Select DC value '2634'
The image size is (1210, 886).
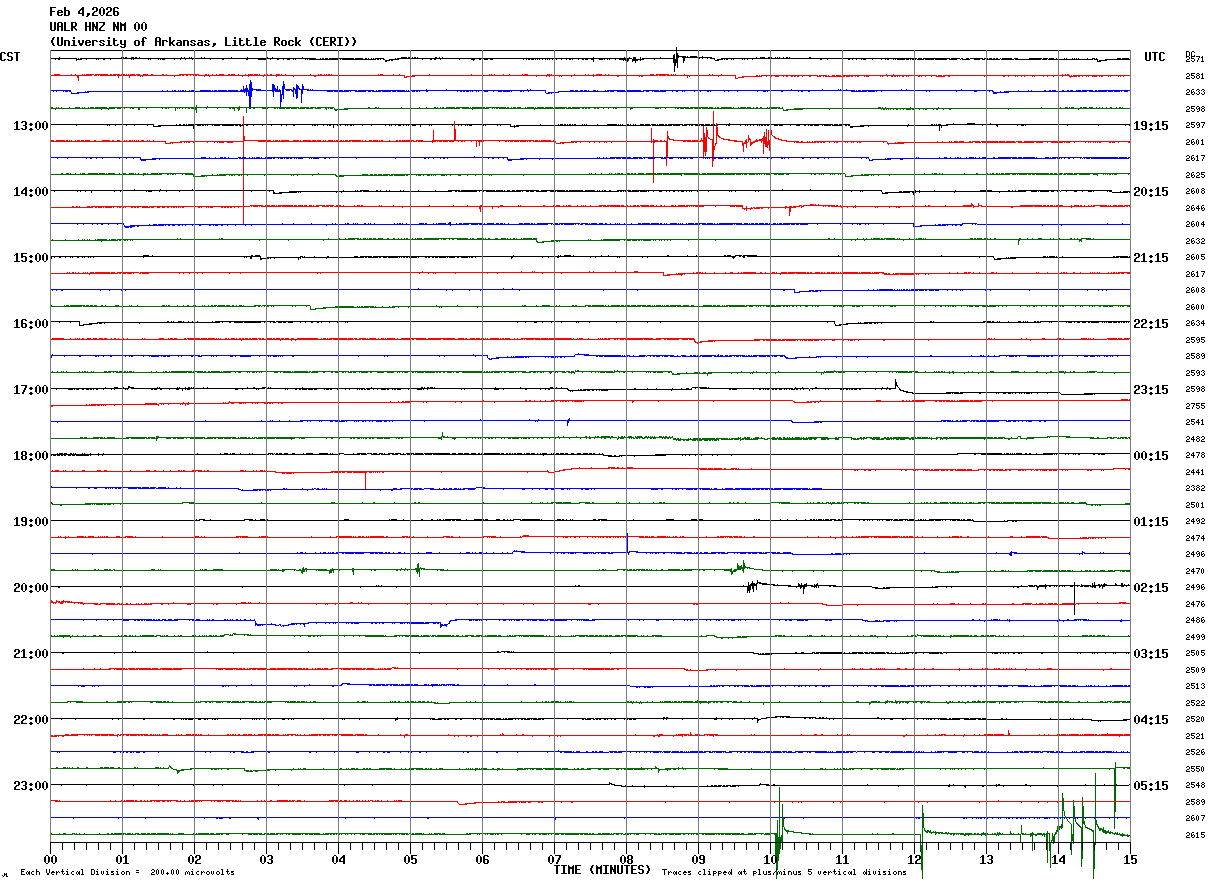[1195, 323]
